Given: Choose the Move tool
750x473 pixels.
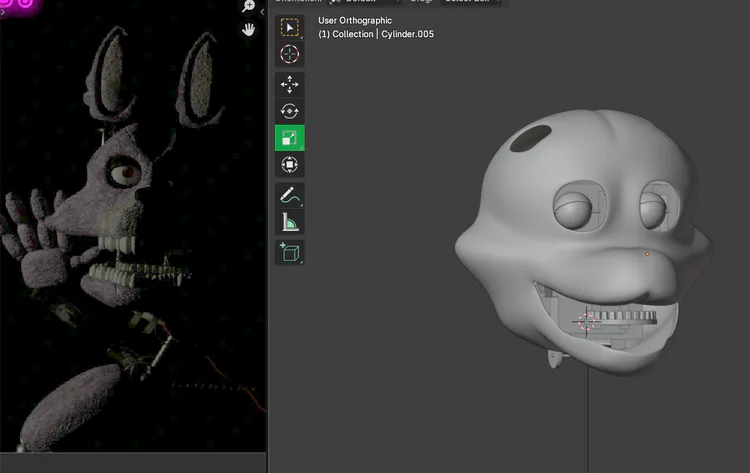Looking at the screenshot, I should point(289,84).
